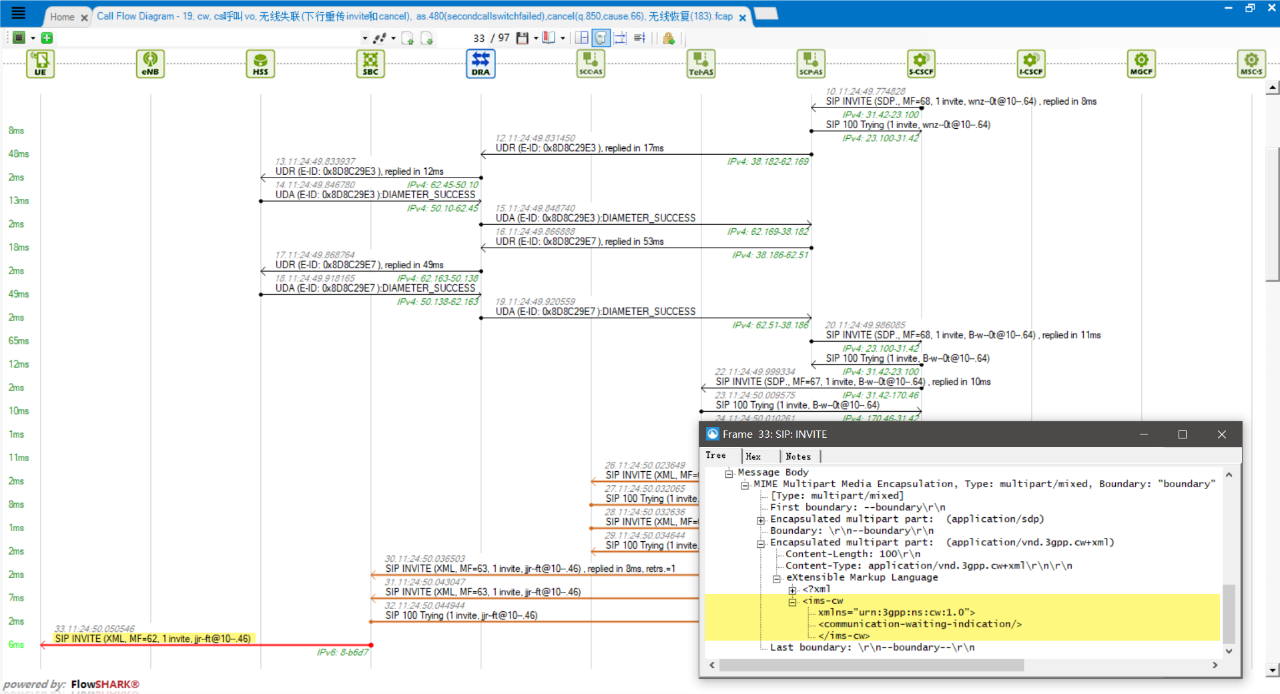Select the Call Flow Diagram tab
This screenshot has width=1280, height=694.
(415, 17)
